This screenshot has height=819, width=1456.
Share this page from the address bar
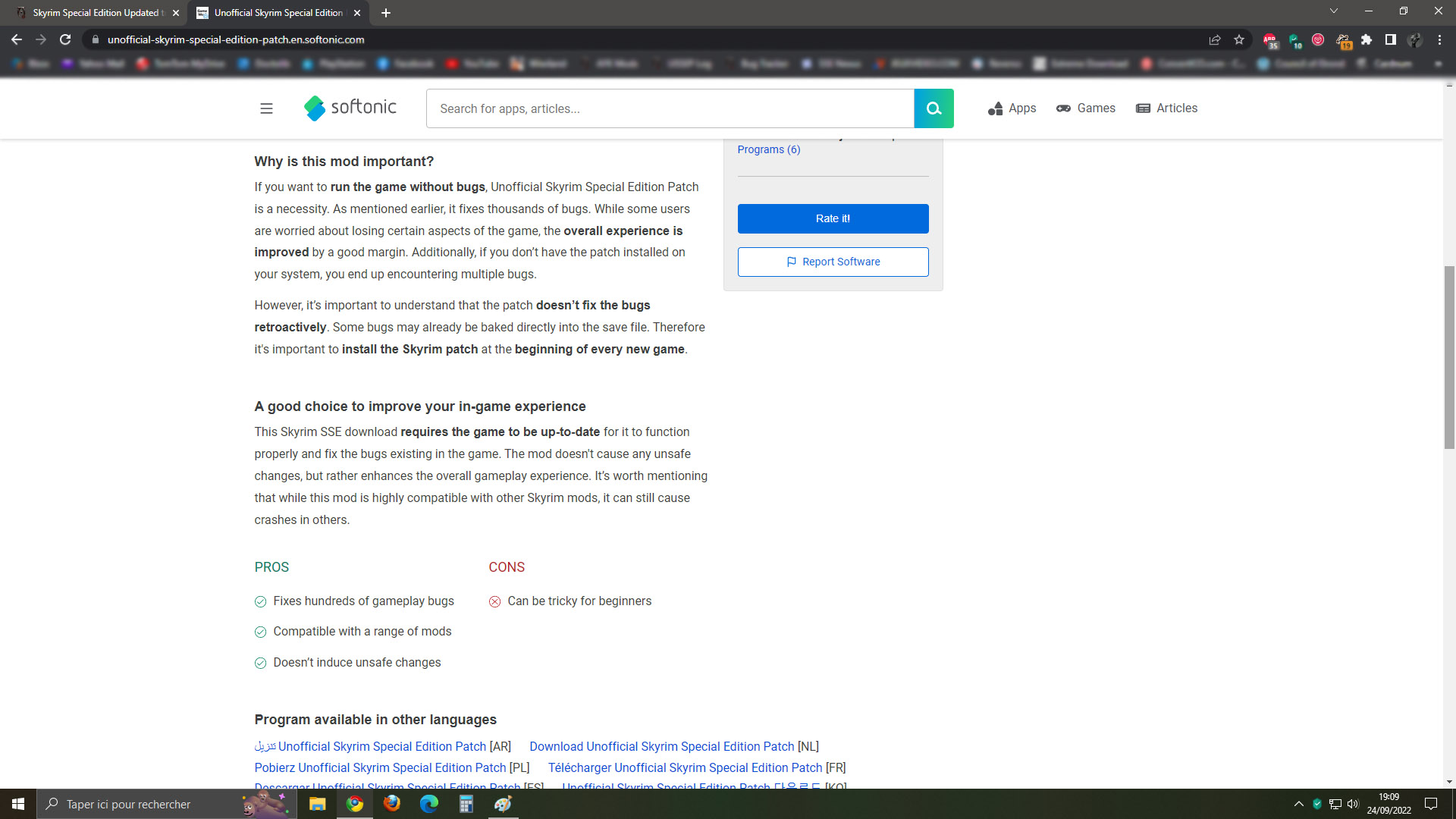pos(1215,39)
